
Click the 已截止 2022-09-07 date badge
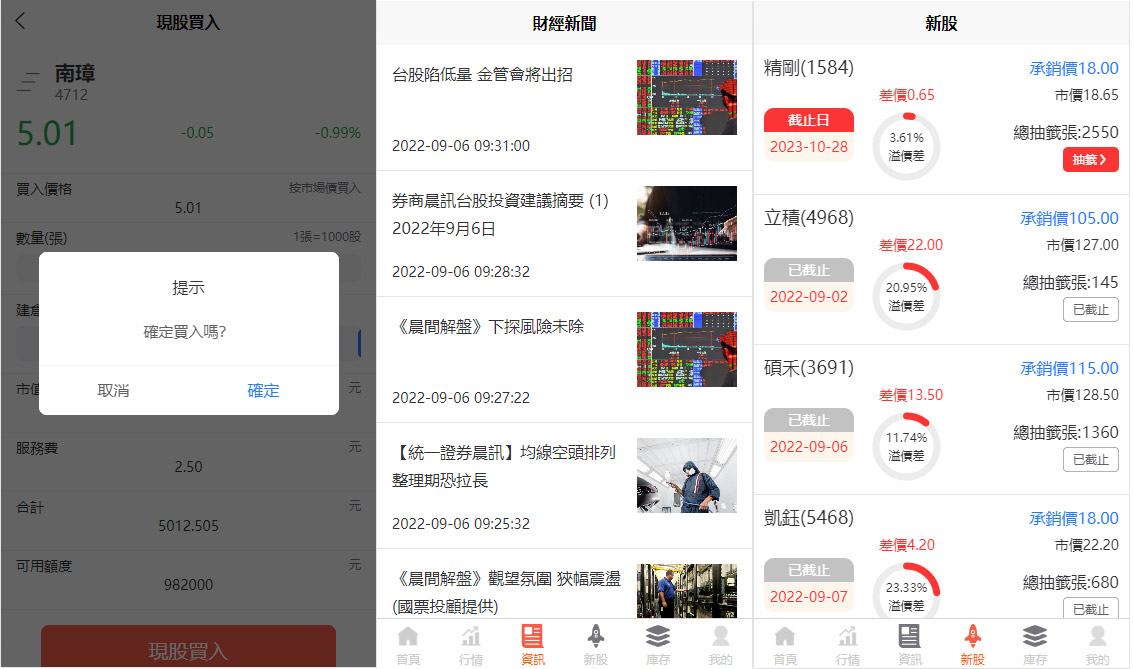[809, 584]
